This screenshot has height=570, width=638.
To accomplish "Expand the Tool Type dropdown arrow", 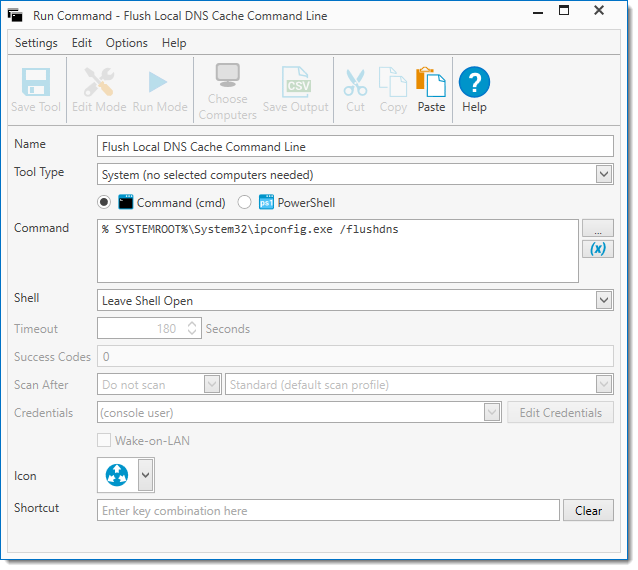I will (604, 174).
